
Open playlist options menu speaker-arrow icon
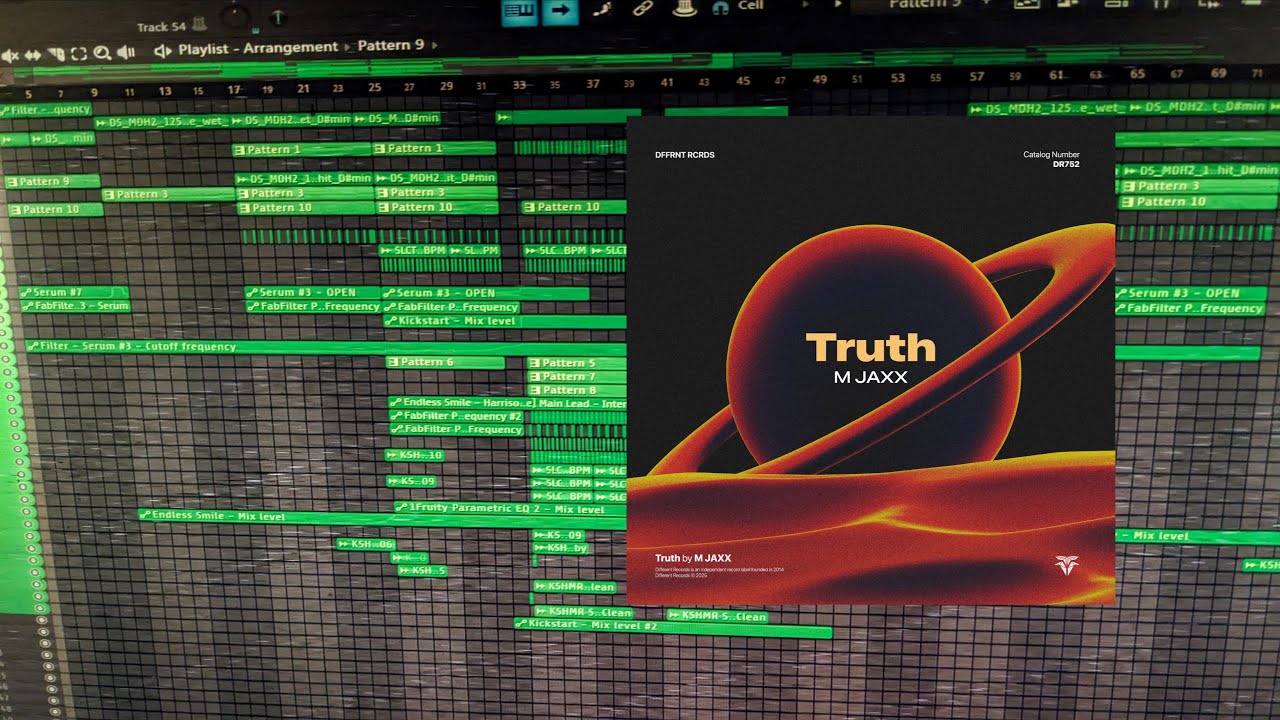(163, 51)
